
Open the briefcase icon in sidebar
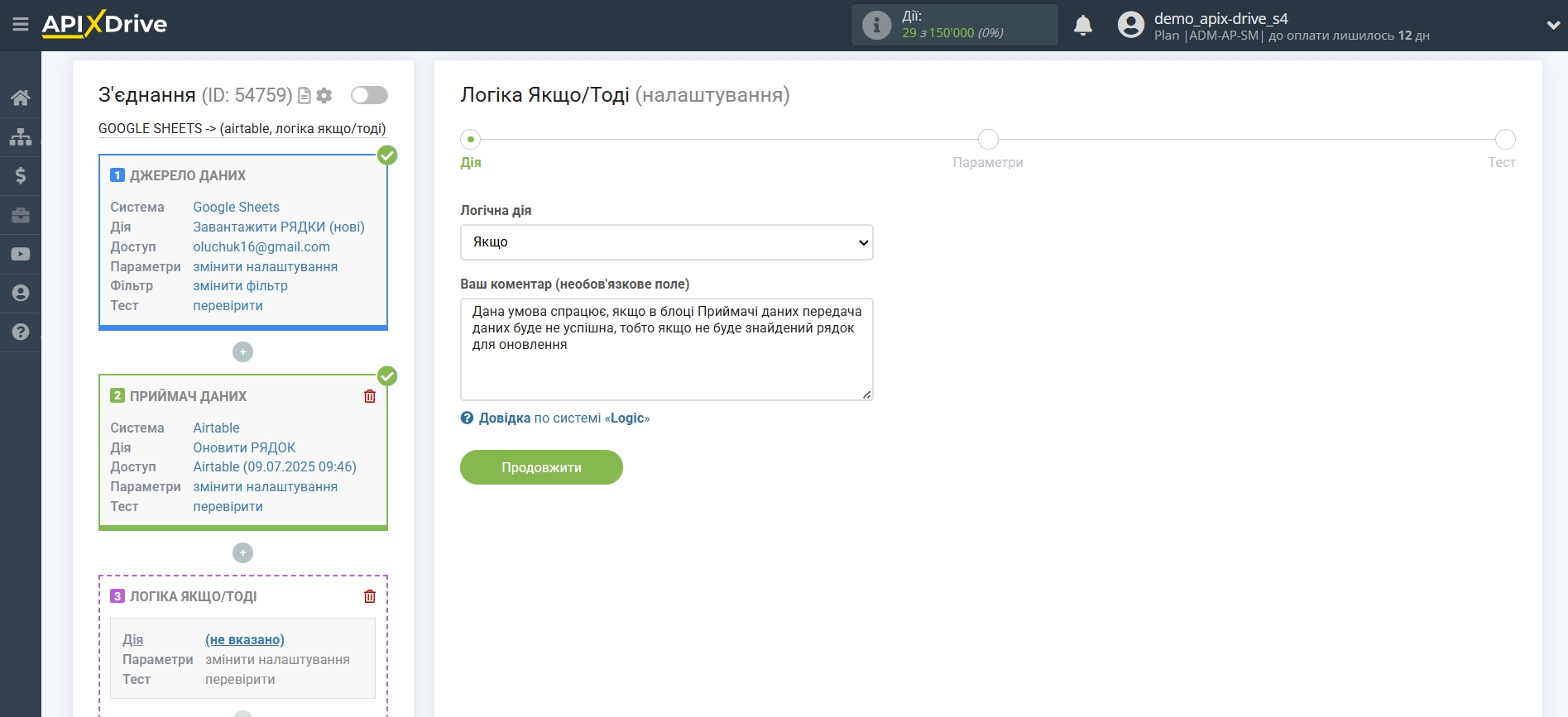(x=21, y=215)
